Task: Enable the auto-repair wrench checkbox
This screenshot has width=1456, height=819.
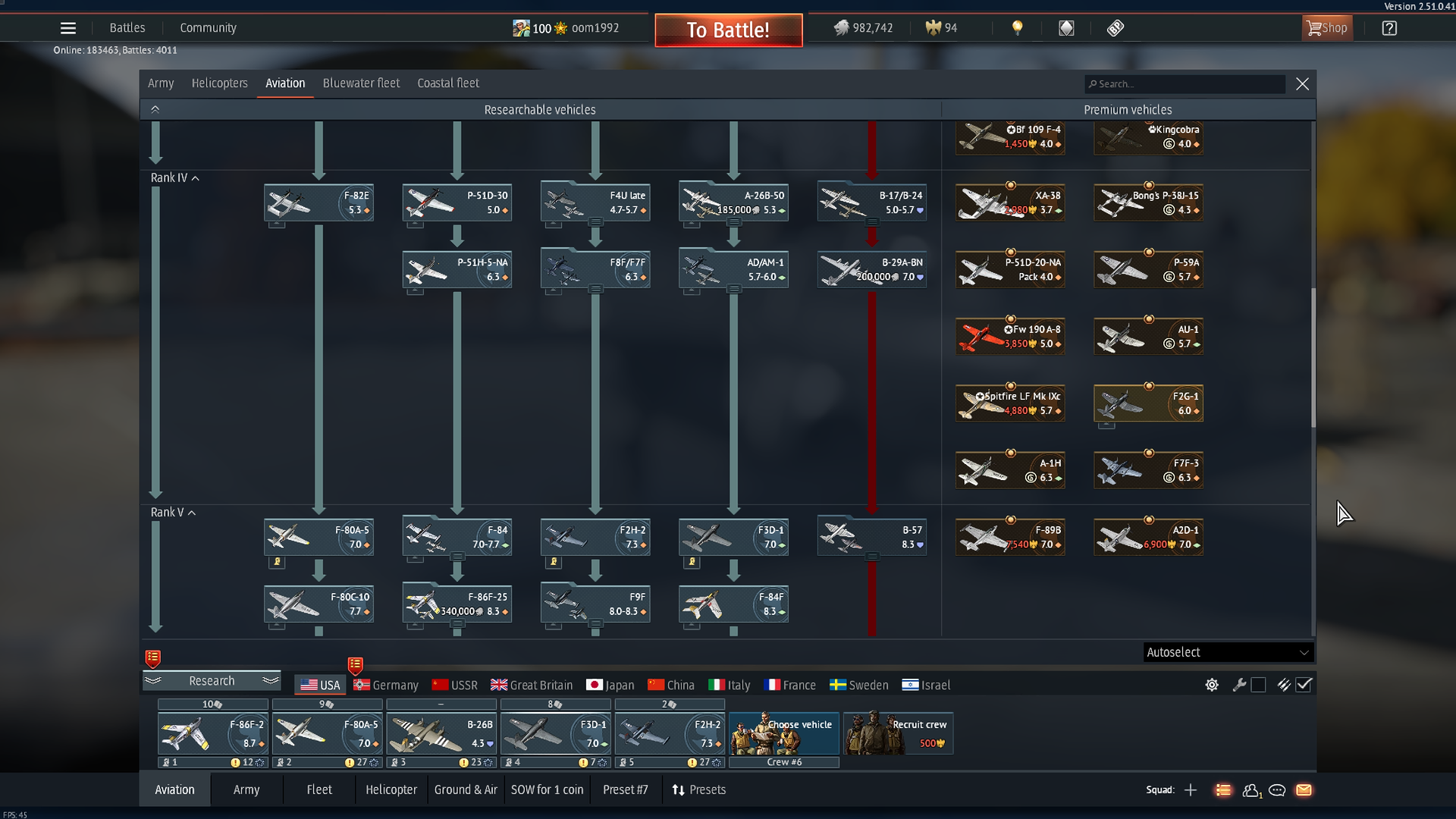Action: point(1258,685)
